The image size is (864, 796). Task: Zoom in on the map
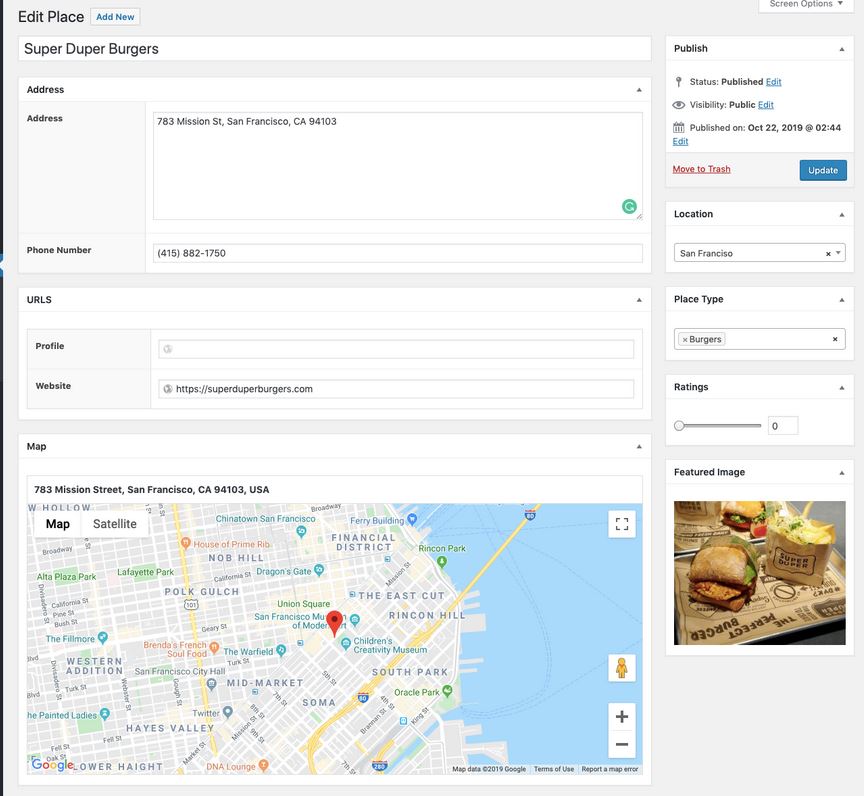(x=622, y=716)
